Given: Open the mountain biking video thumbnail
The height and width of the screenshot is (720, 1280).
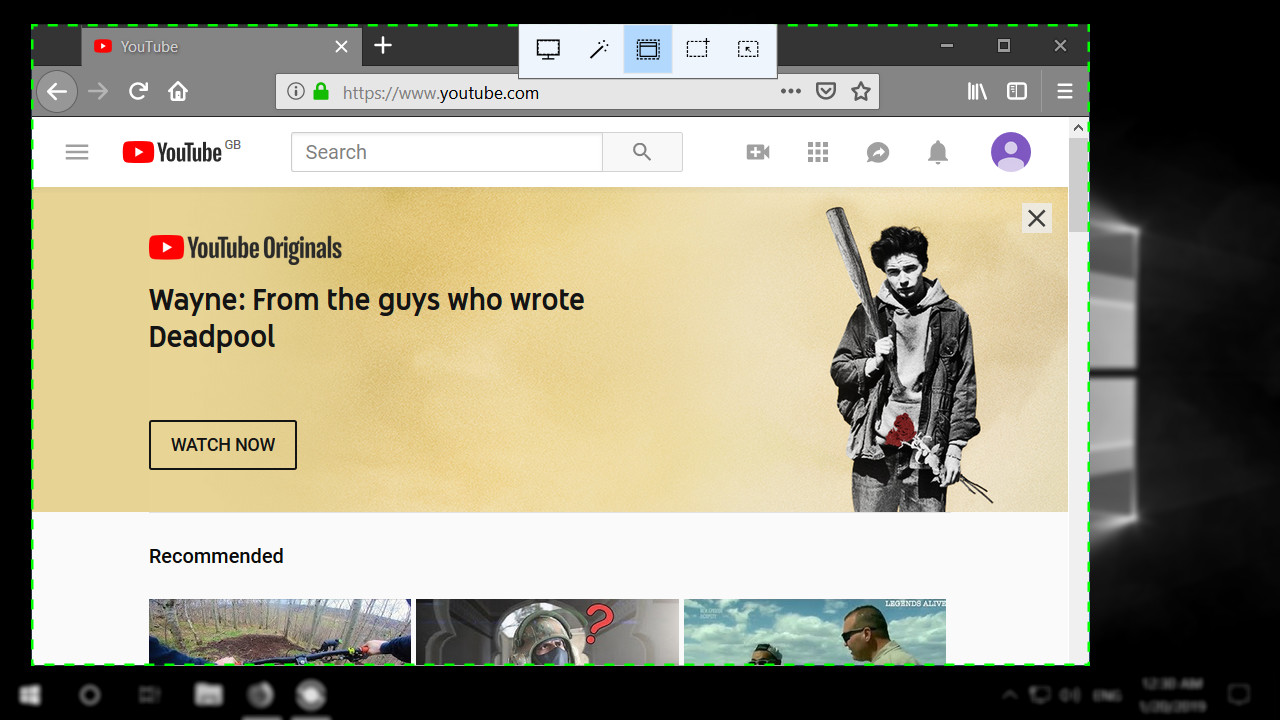Looking at the screenshot, I should pos(280,632).
